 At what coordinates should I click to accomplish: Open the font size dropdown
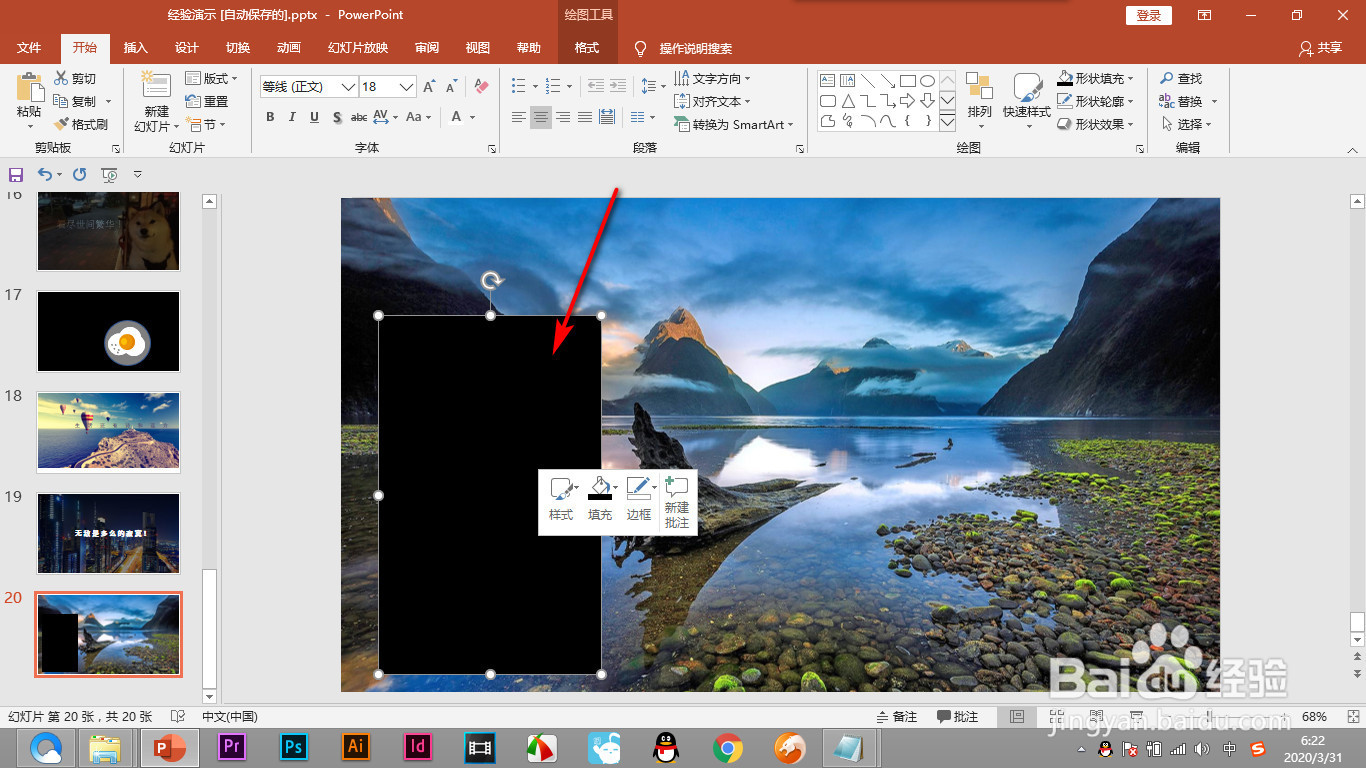click(x=406, y=87)
